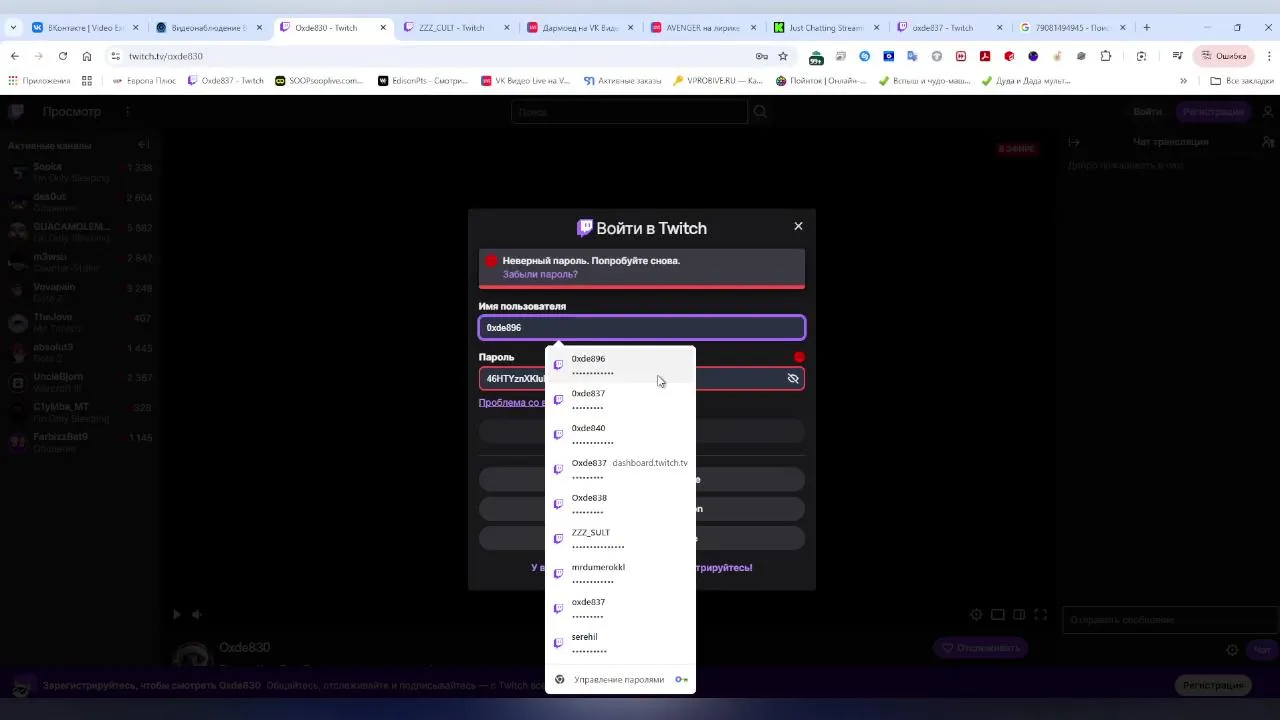Open Управление паролями in suggestion list

[x=619, y=680]
